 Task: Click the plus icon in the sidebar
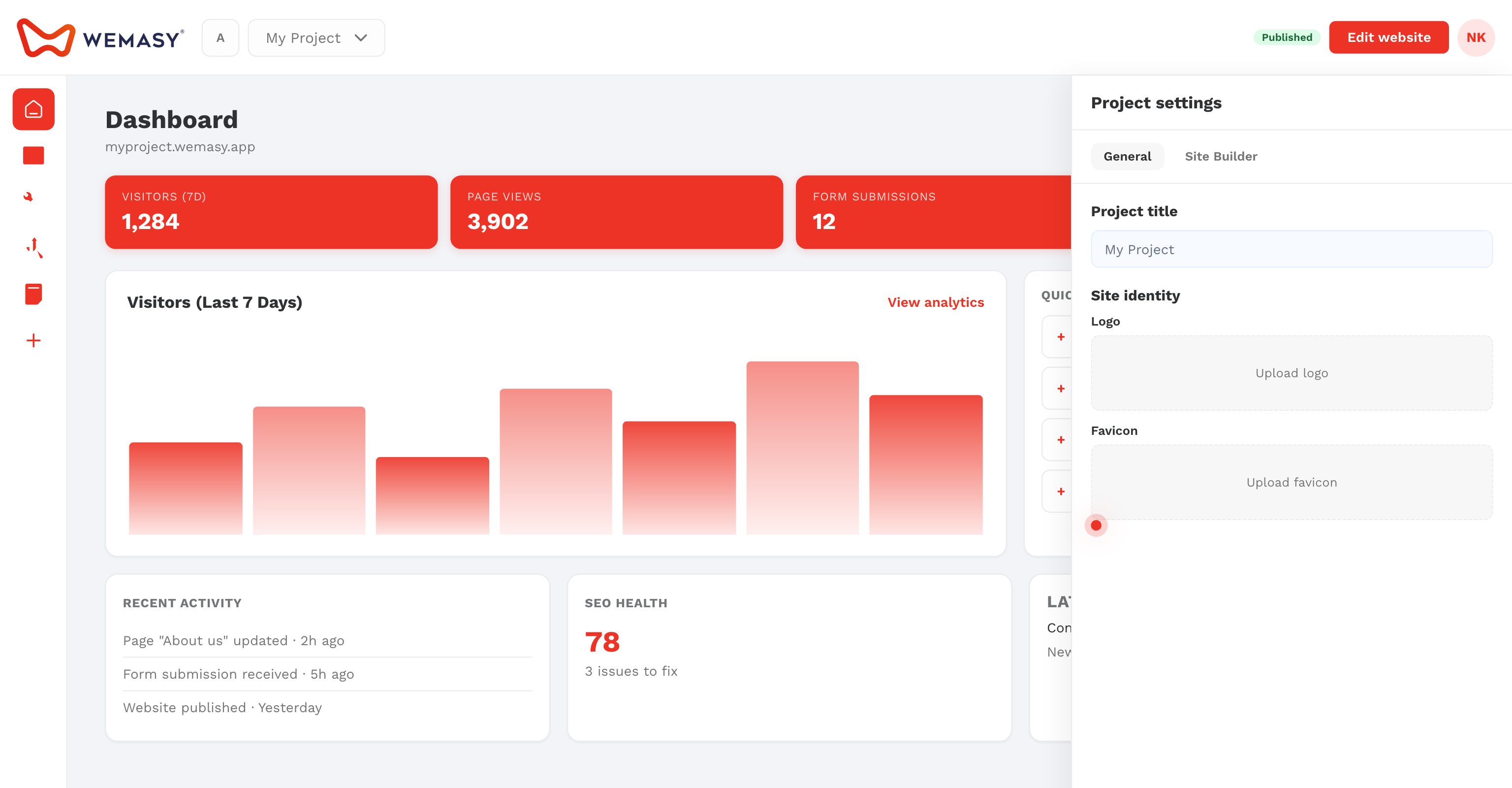pyautogui.click(x=33, y=341)
